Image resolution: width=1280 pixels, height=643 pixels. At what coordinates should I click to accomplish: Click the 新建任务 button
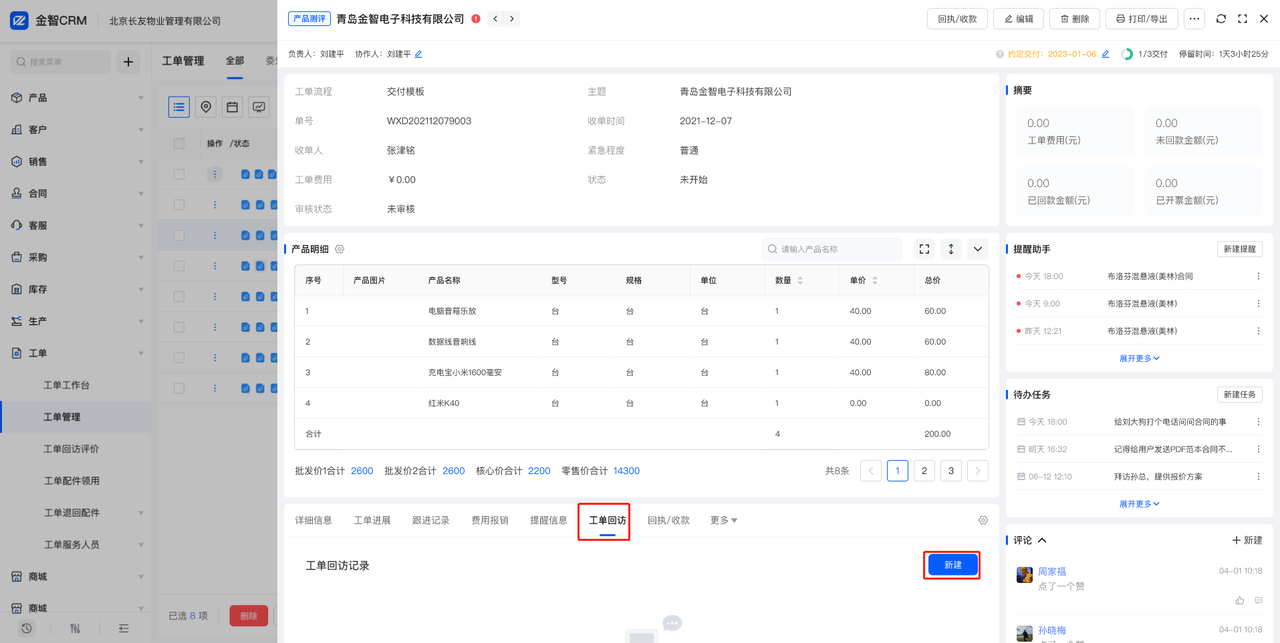click(1239, 395)
